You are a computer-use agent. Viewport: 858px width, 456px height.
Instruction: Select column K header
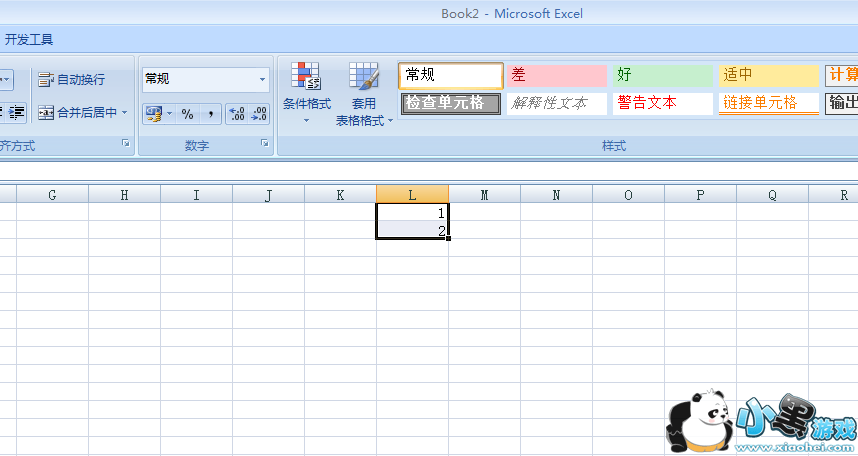click(x=340, y=194)
